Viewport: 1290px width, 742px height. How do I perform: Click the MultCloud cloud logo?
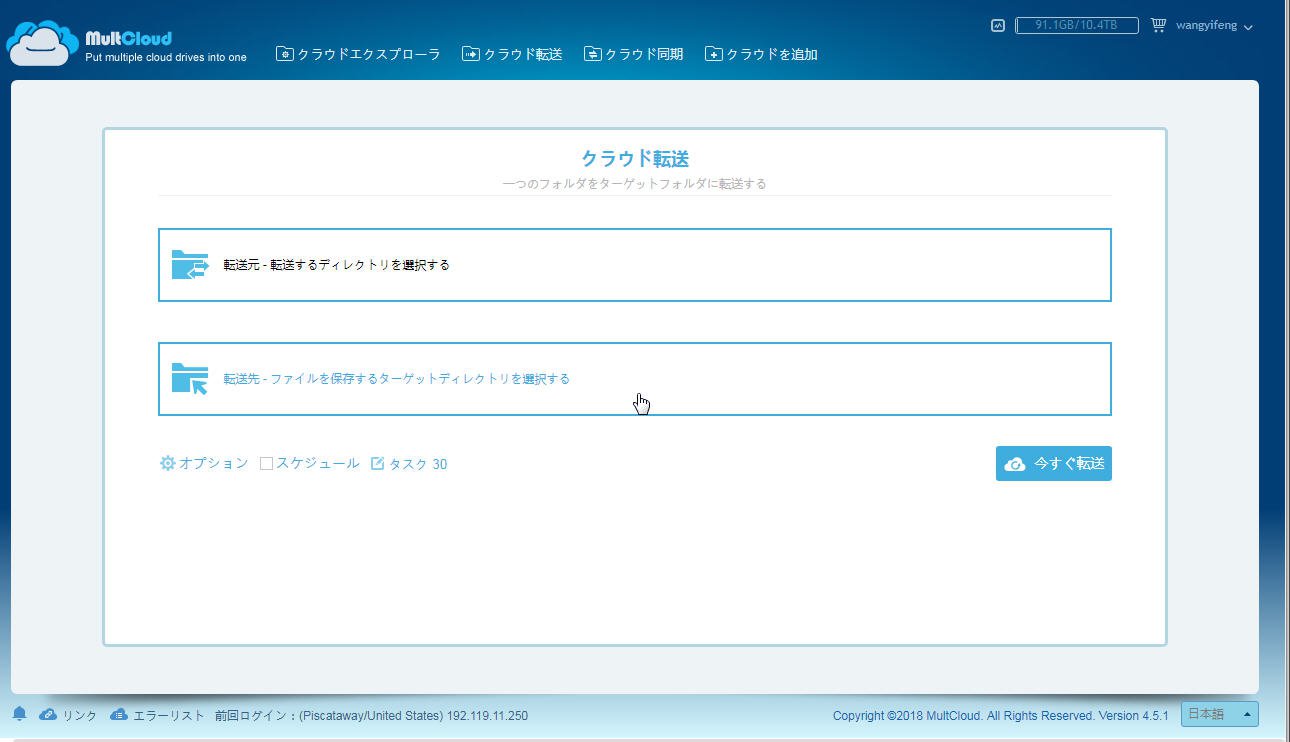point(42,42)
